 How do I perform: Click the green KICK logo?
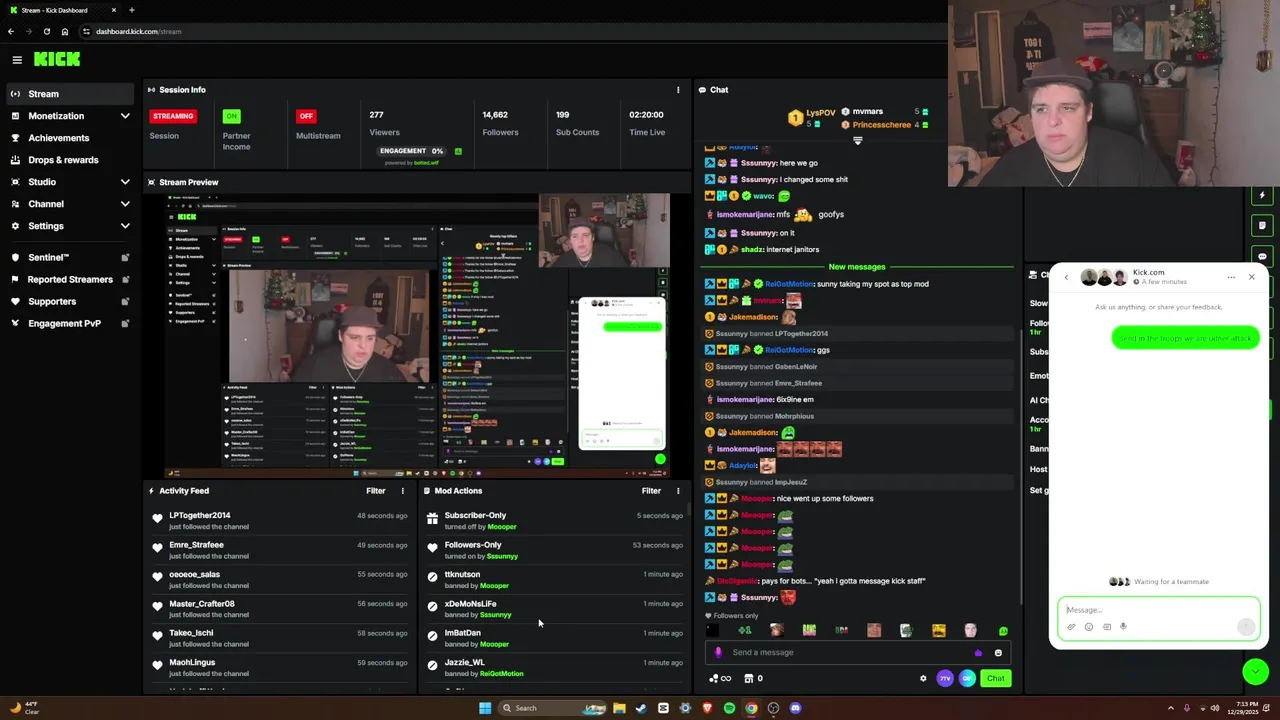[x=57, y=59]
